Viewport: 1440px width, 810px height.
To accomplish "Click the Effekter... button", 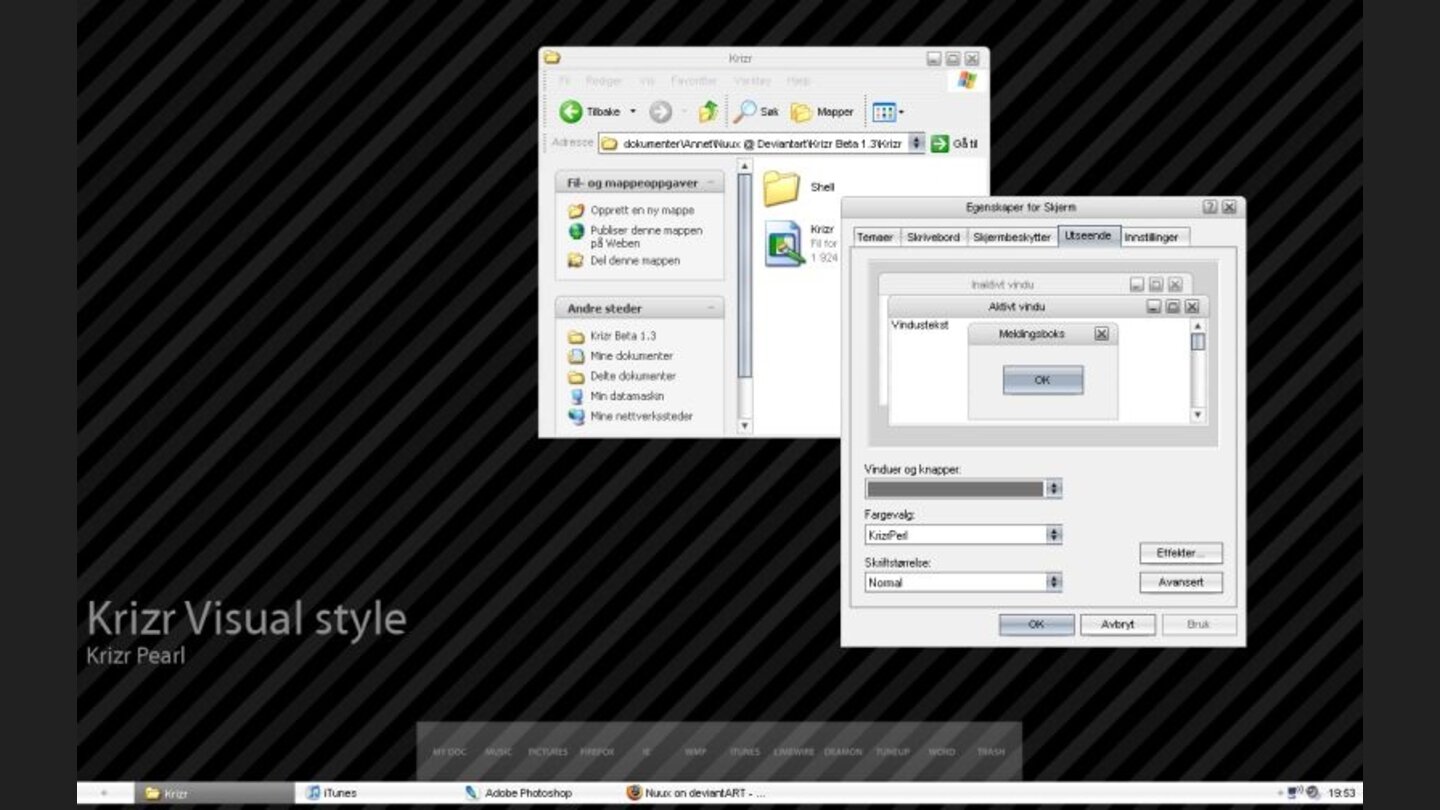I will pyautogui.click(x=1180, y=553).
